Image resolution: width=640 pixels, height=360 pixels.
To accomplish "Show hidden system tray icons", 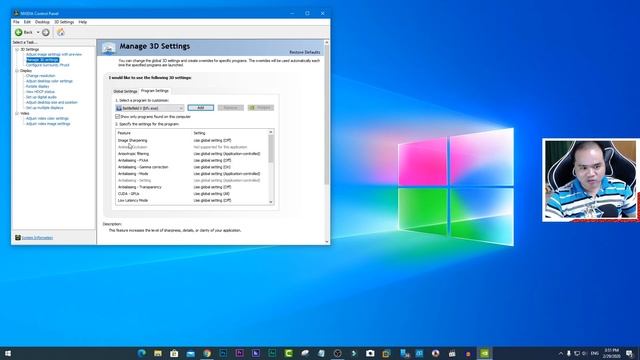I will (x=561, y=353).
